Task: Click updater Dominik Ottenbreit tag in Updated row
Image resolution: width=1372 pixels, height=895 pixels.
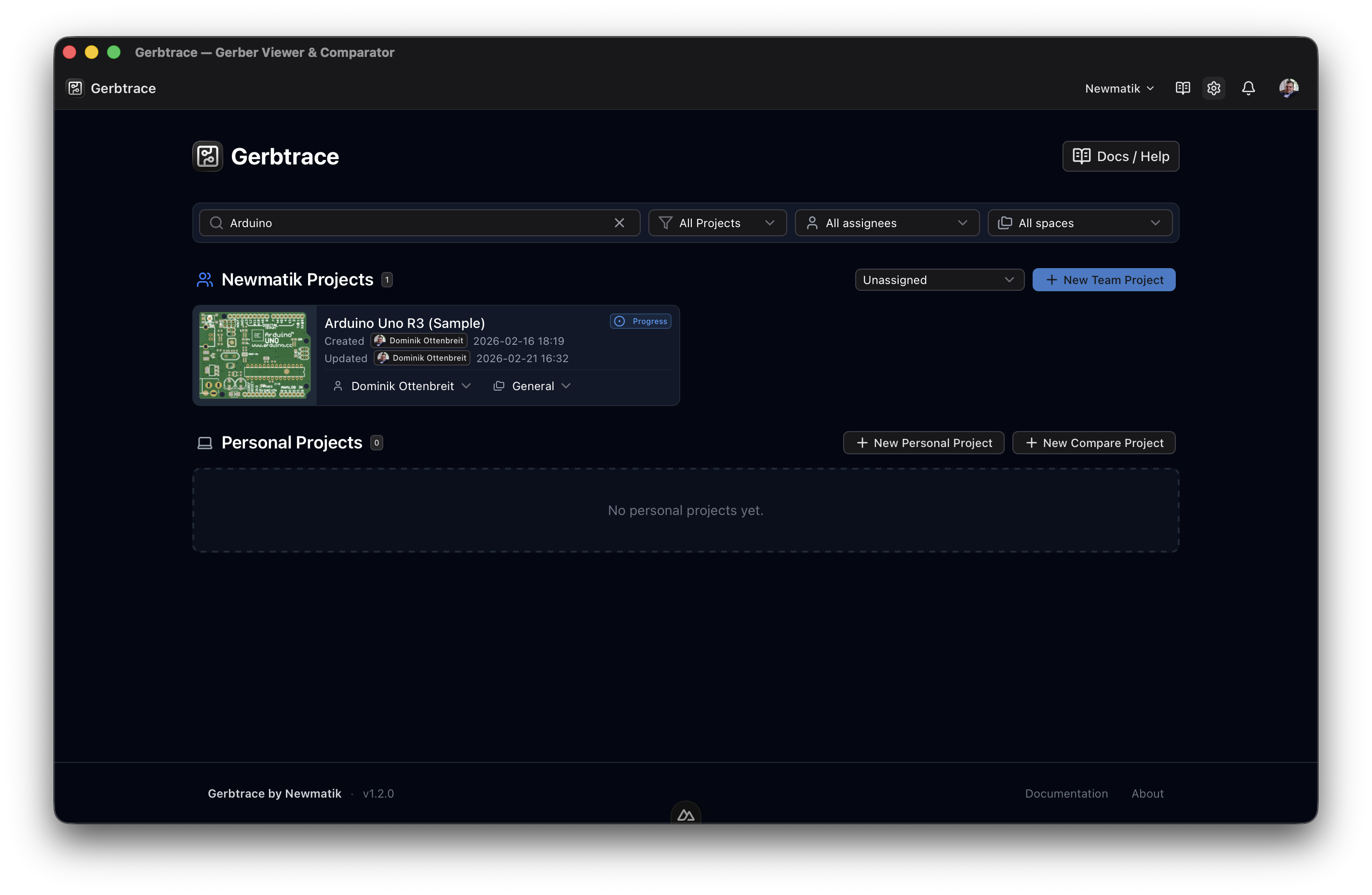Action: pos(422,358)
